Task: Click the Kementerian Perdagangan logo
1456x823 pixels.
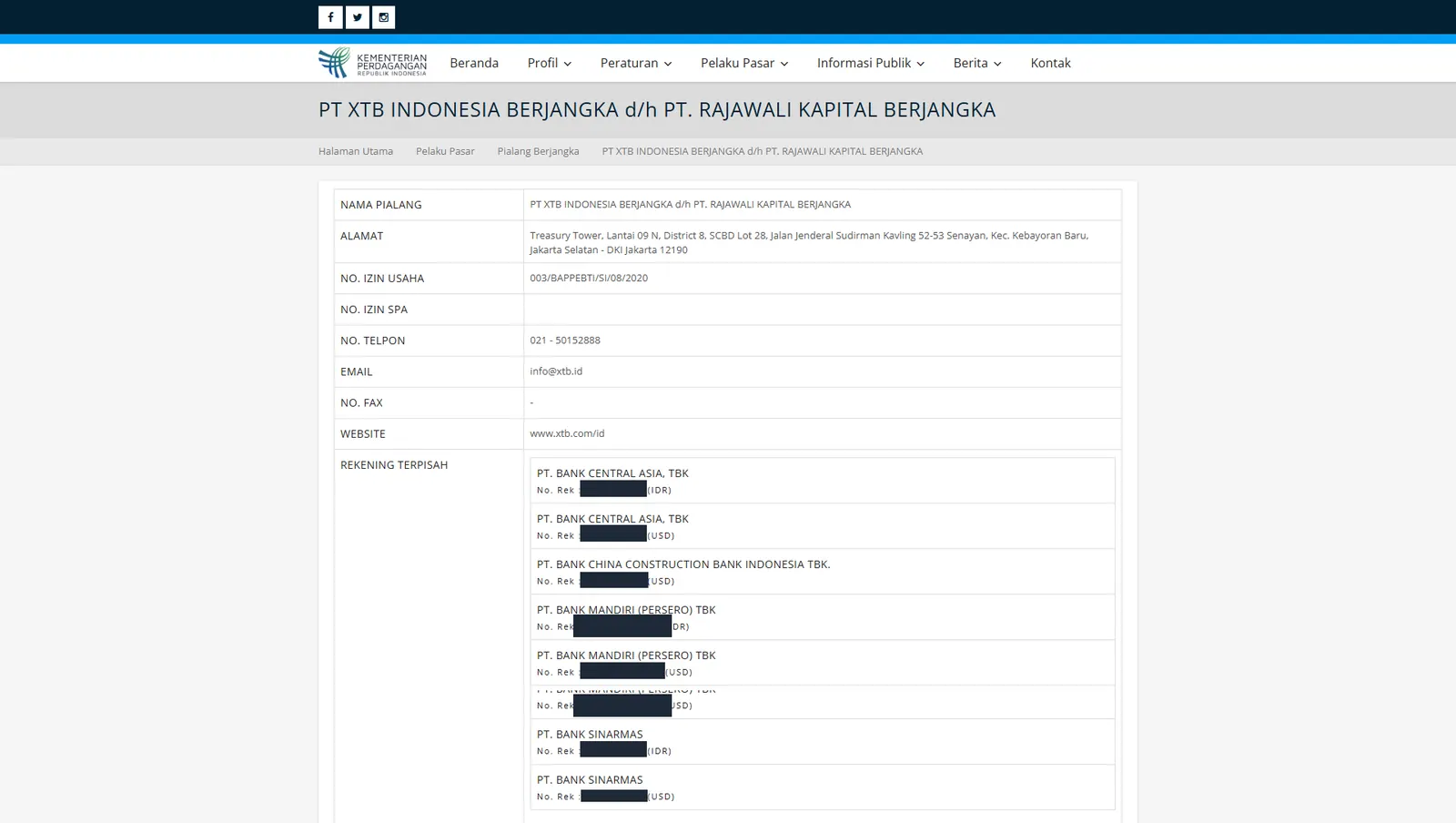Action: 372,63
